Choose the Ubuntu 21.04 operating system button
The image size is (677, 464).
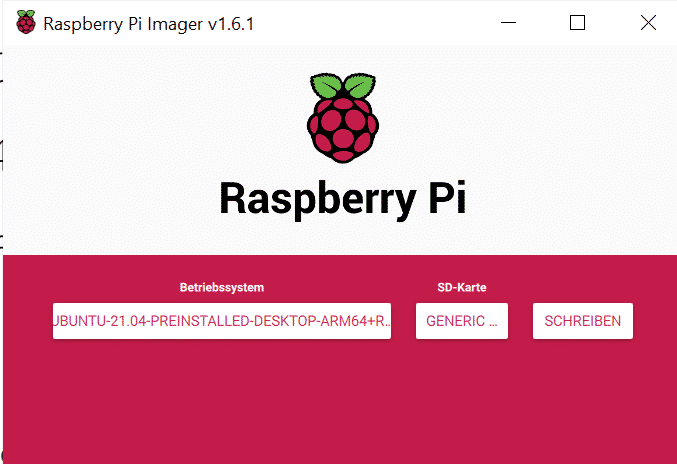(222, 321)
